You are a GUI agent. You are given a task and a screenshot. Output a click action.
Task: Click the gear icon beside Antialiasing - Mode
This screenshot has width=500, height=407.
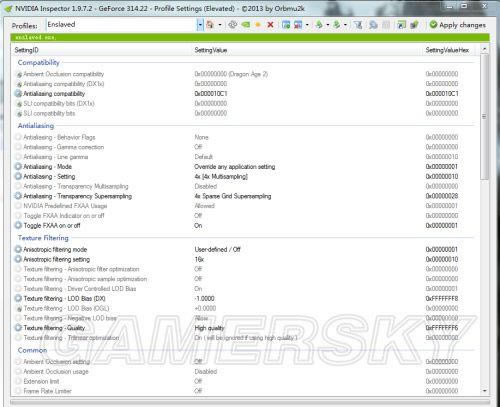coord(18,167)
